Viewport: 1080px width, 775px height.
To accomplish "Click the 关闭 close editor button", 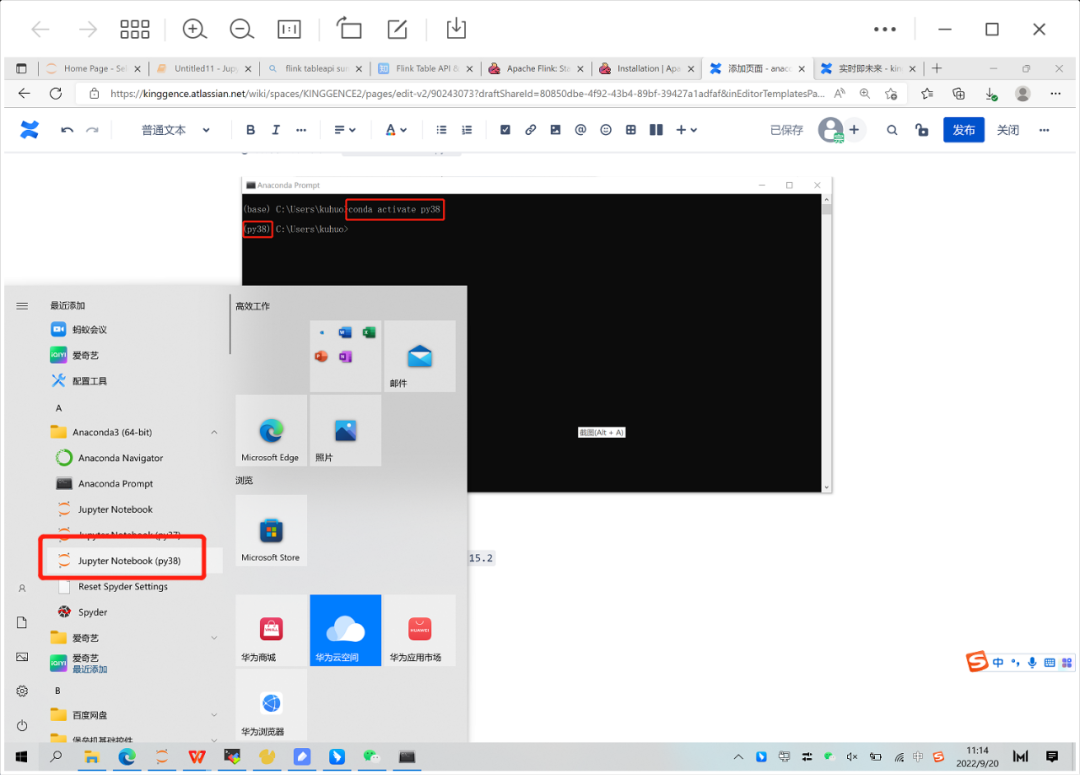I will (1008, 130).
